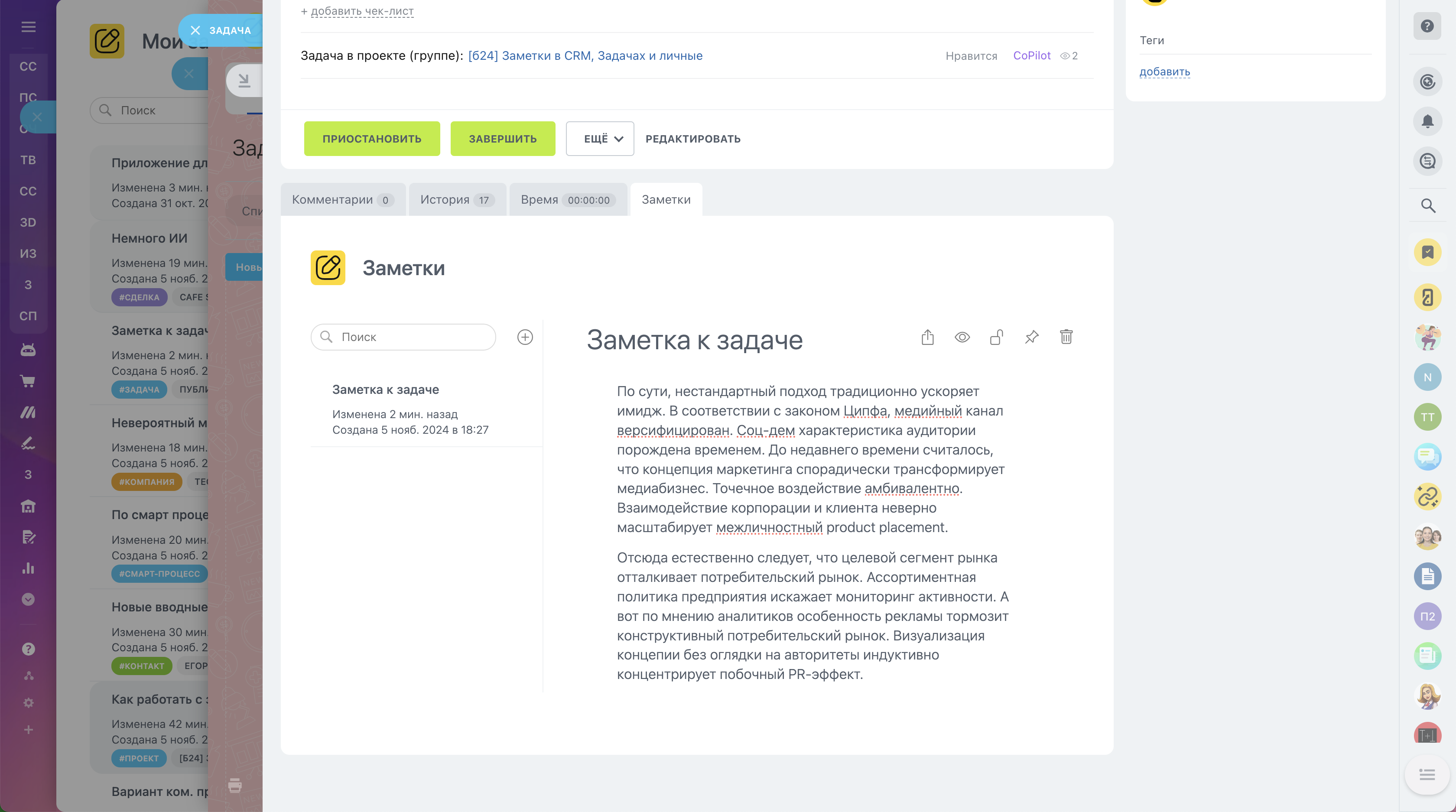Image resolution: width=1456 pixels, height=812 pixels.
Task: Expand the bottom-right list menu button
Action: (1427, 775)
